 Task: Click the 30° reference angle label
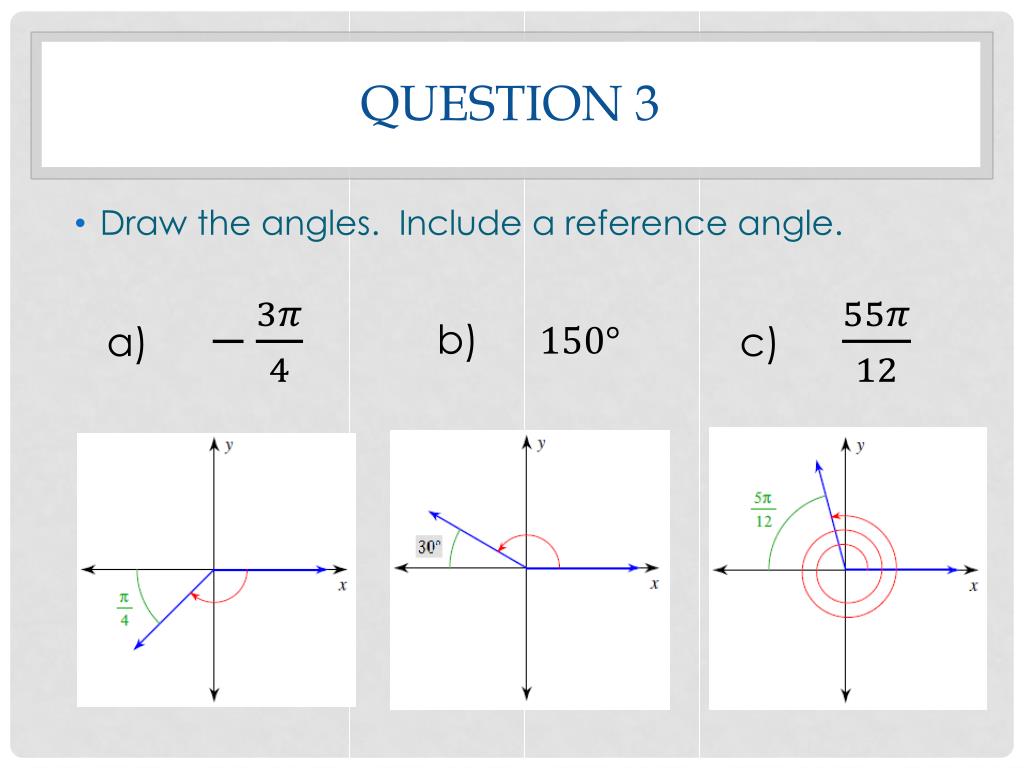[x=429, y=546]
